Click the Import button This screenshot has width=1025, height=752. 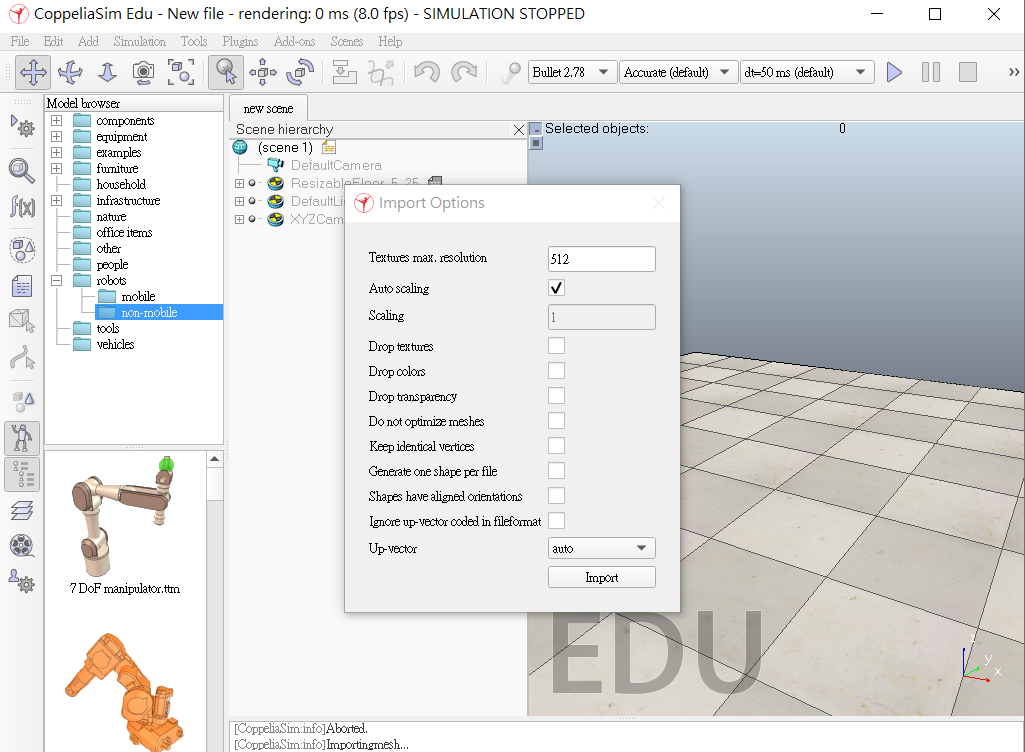click(601, 577)
